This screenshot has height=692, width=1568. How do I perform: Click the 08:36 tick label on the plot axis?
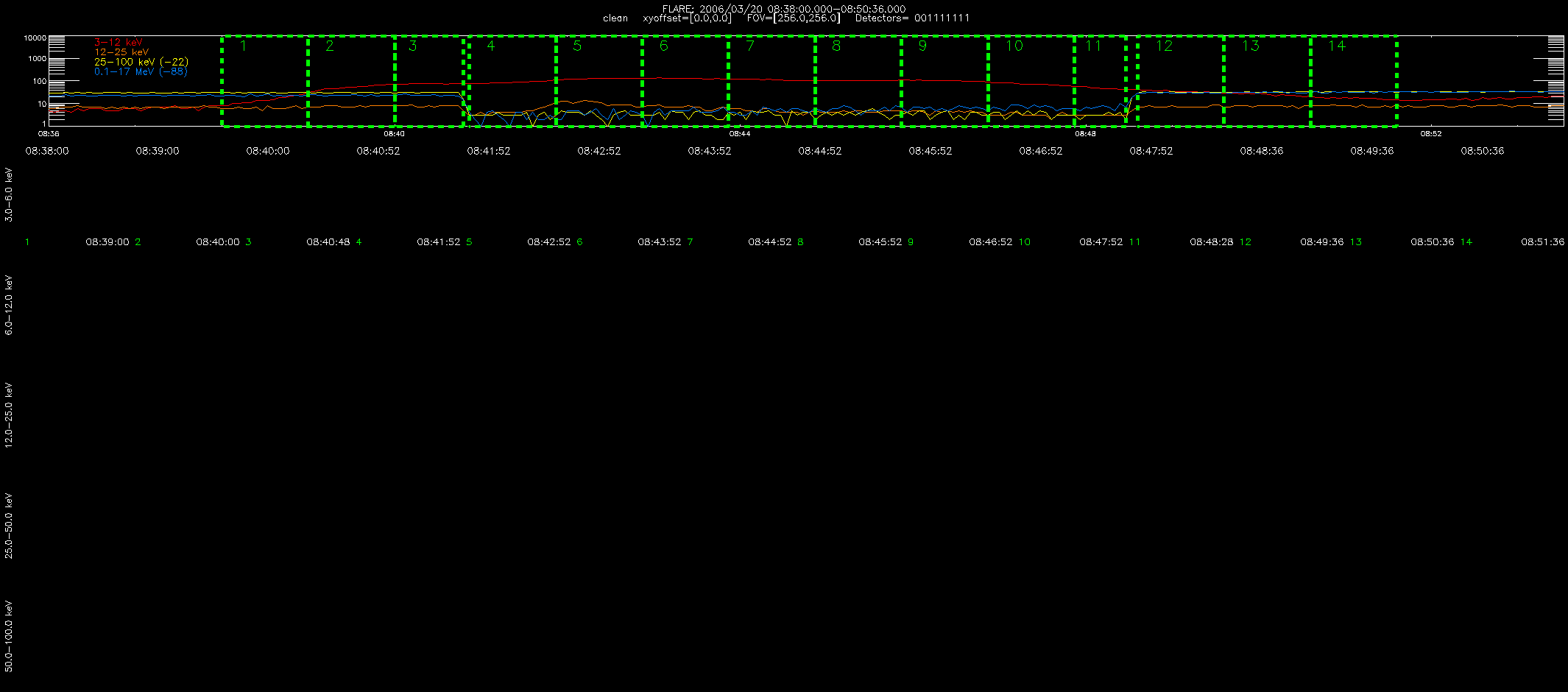pyautogui.click(x=49, y=134)
